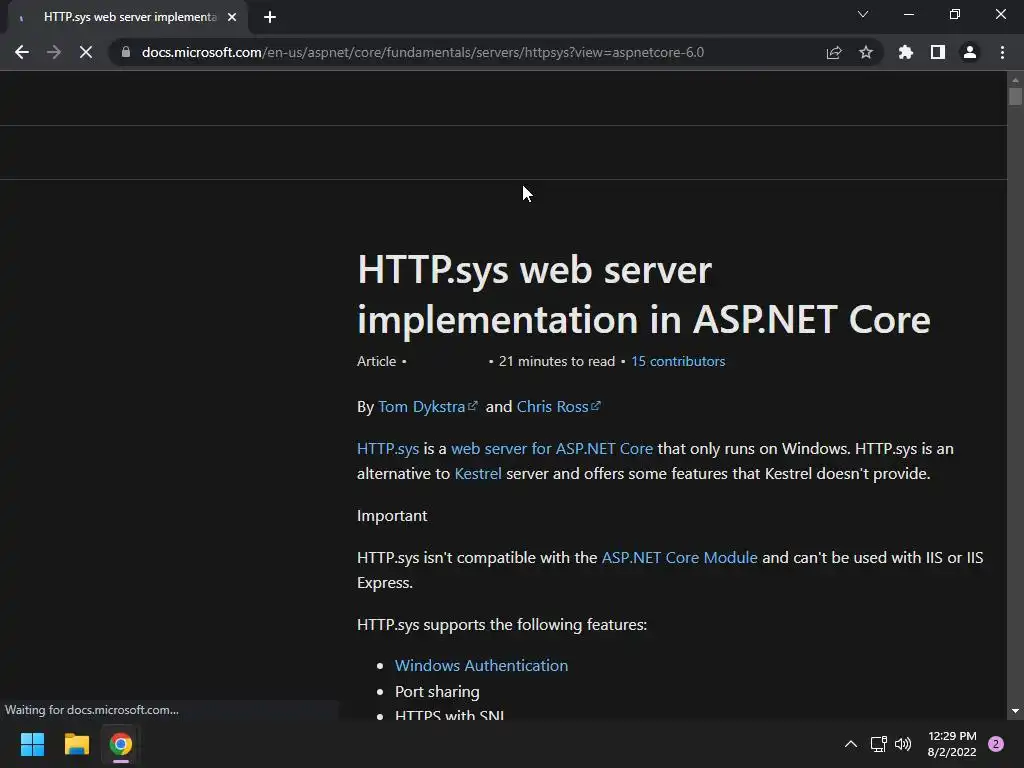Viewport: 1024px width, 768px height.
Task: Click the page title heading
Action: pos(643,295)
